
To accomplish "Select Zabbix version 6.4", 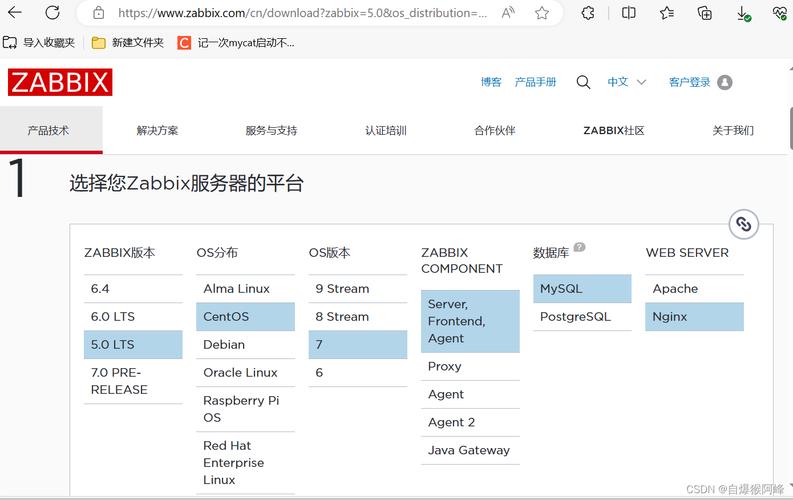I will [x=133, y=289].
